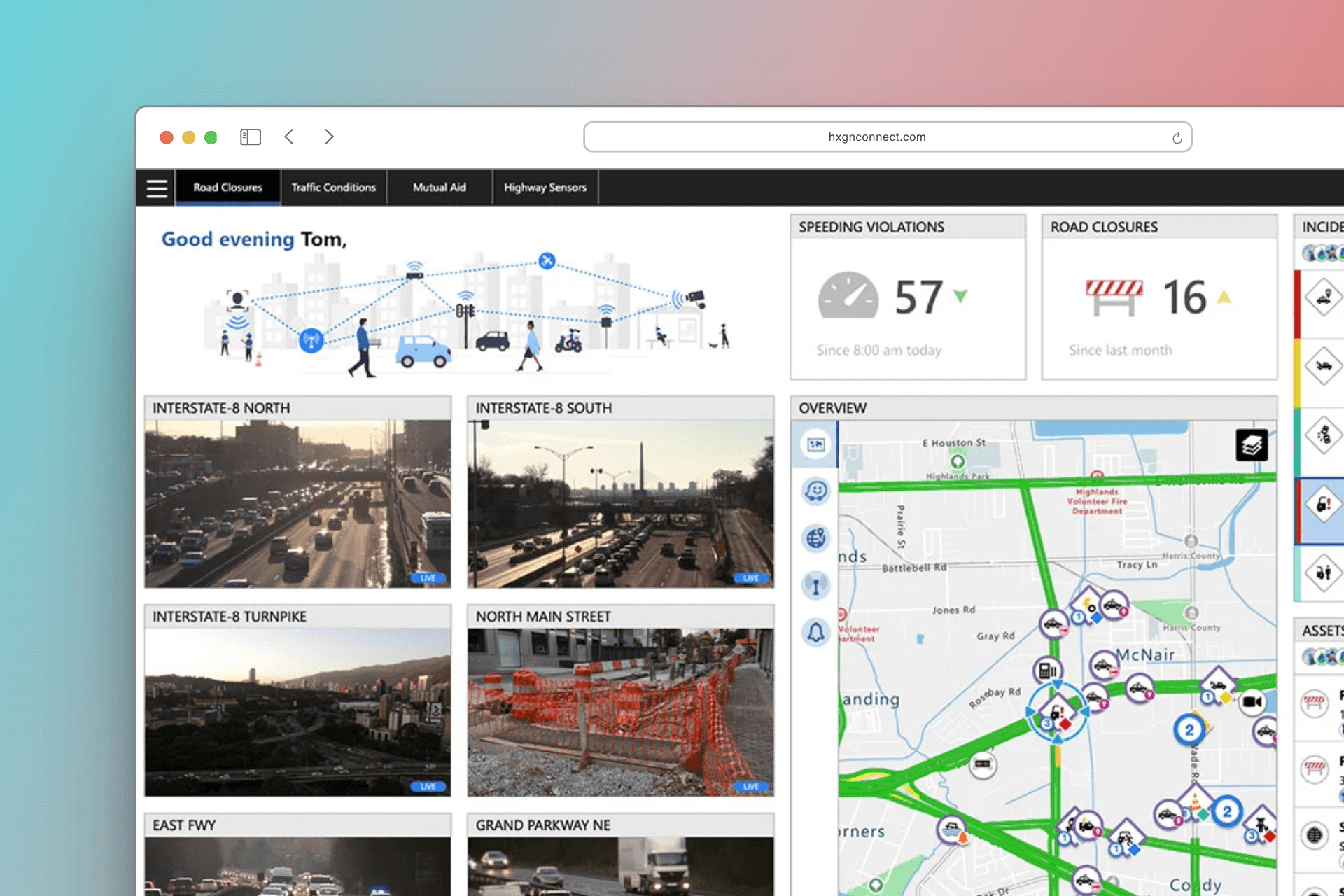Open the North Main Street camera feed
The width and height of the screenshot is (1344, 896).
620,712
